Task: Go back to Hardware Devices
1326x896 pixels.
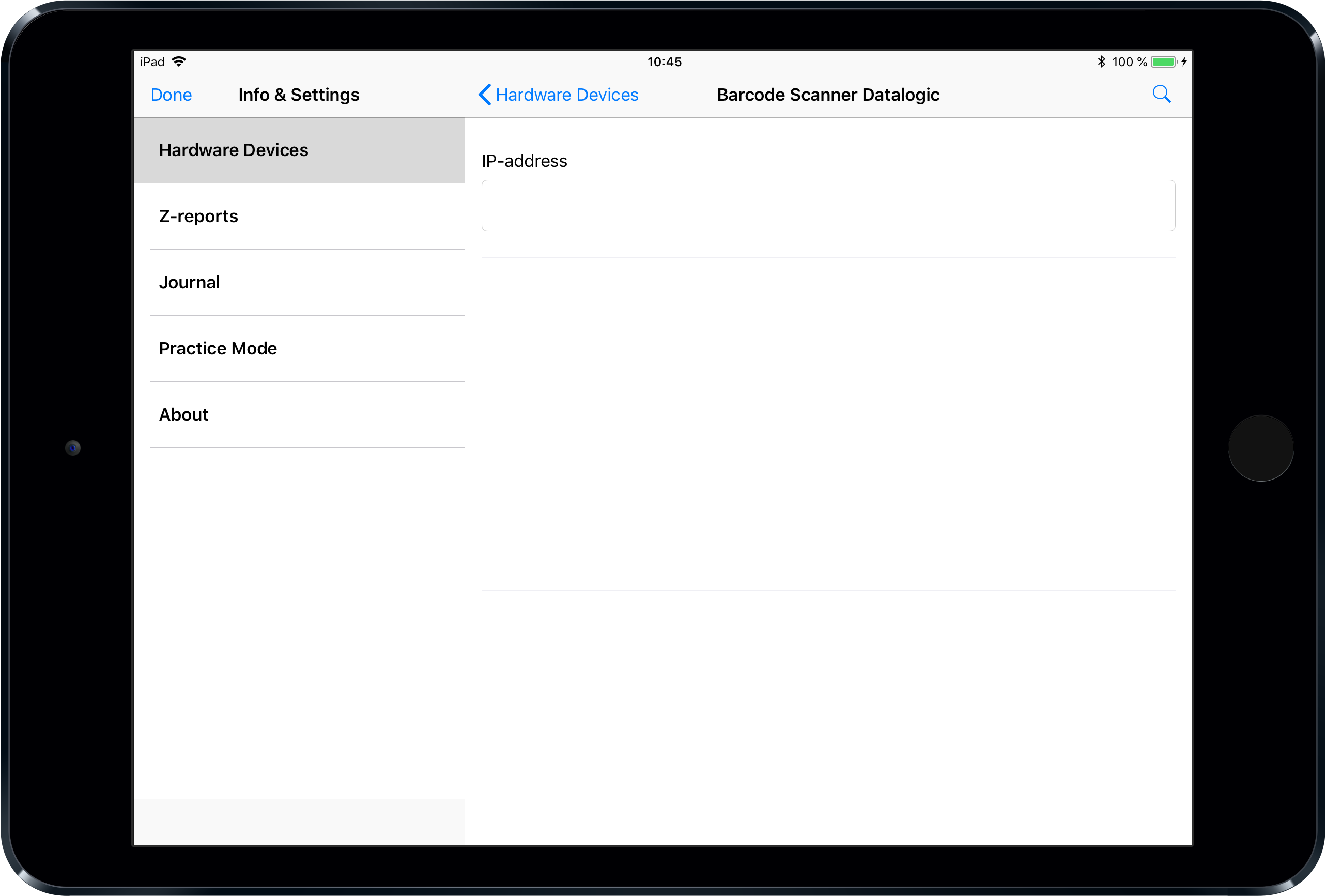Action: (x=558, y=95)
